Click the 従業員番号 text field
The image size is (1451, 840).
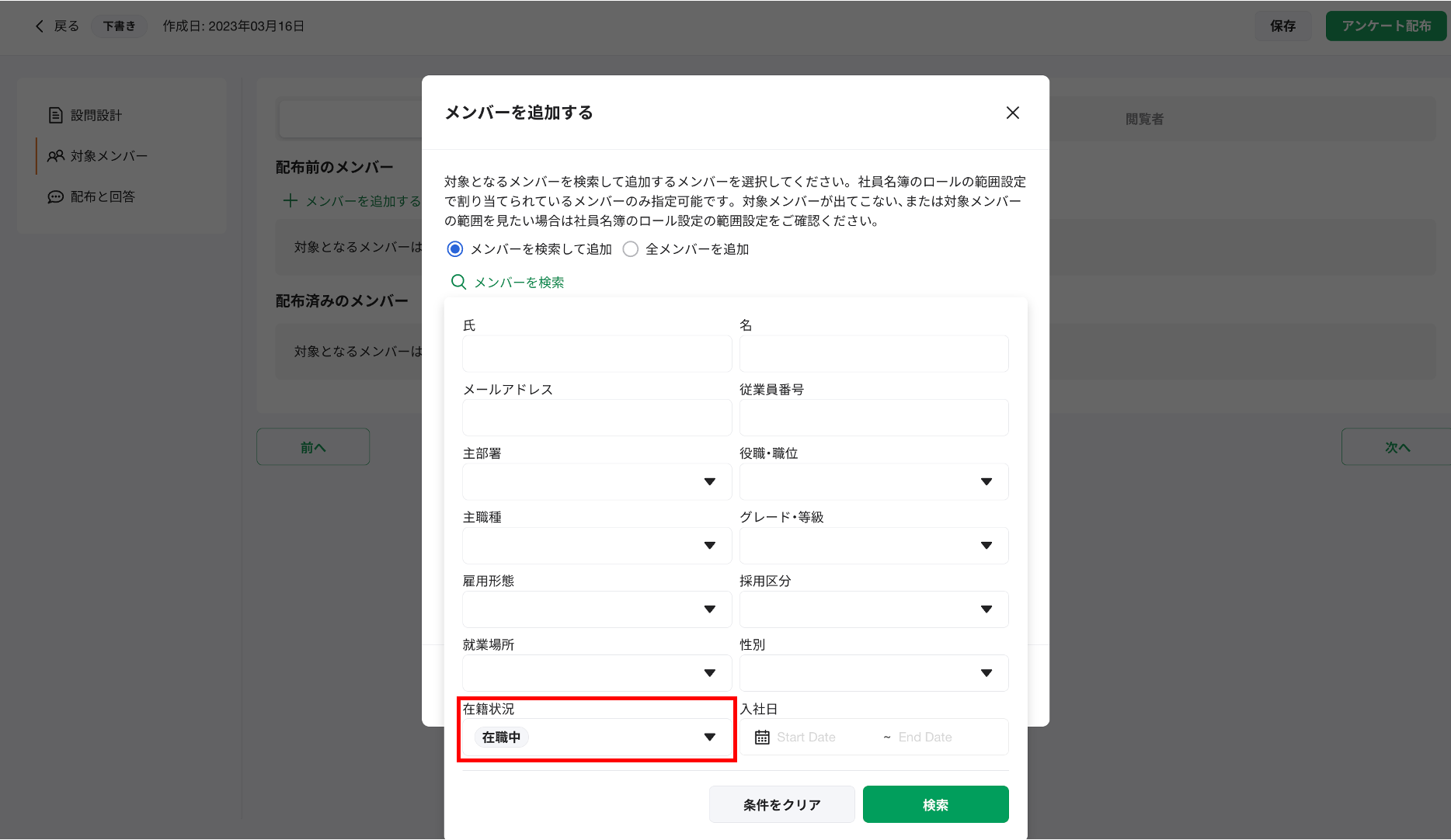[x=873, y=418]
